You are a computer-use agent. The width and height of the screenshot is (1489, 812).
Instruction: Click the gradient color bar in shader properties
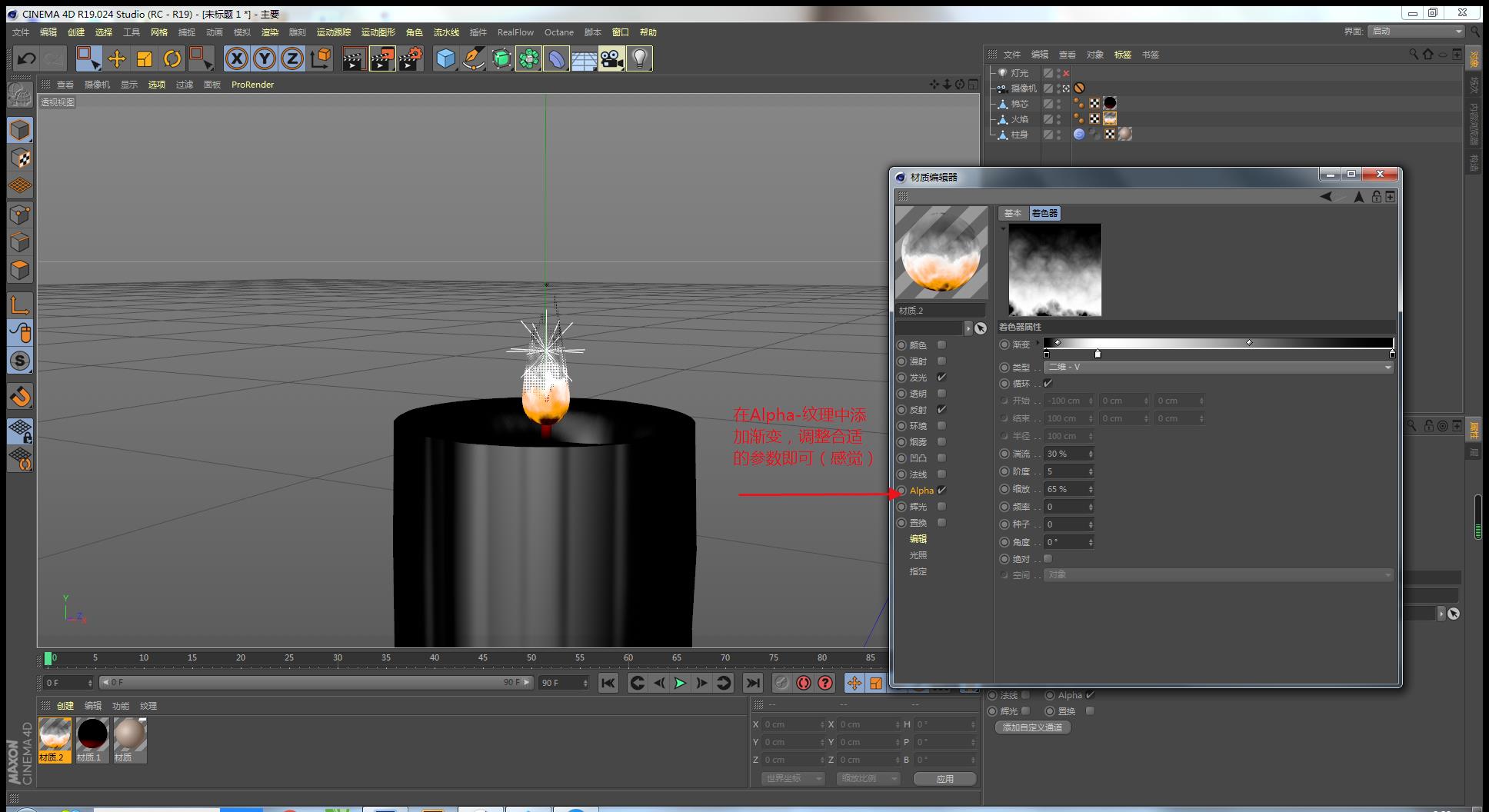[x=1218, y=343]
